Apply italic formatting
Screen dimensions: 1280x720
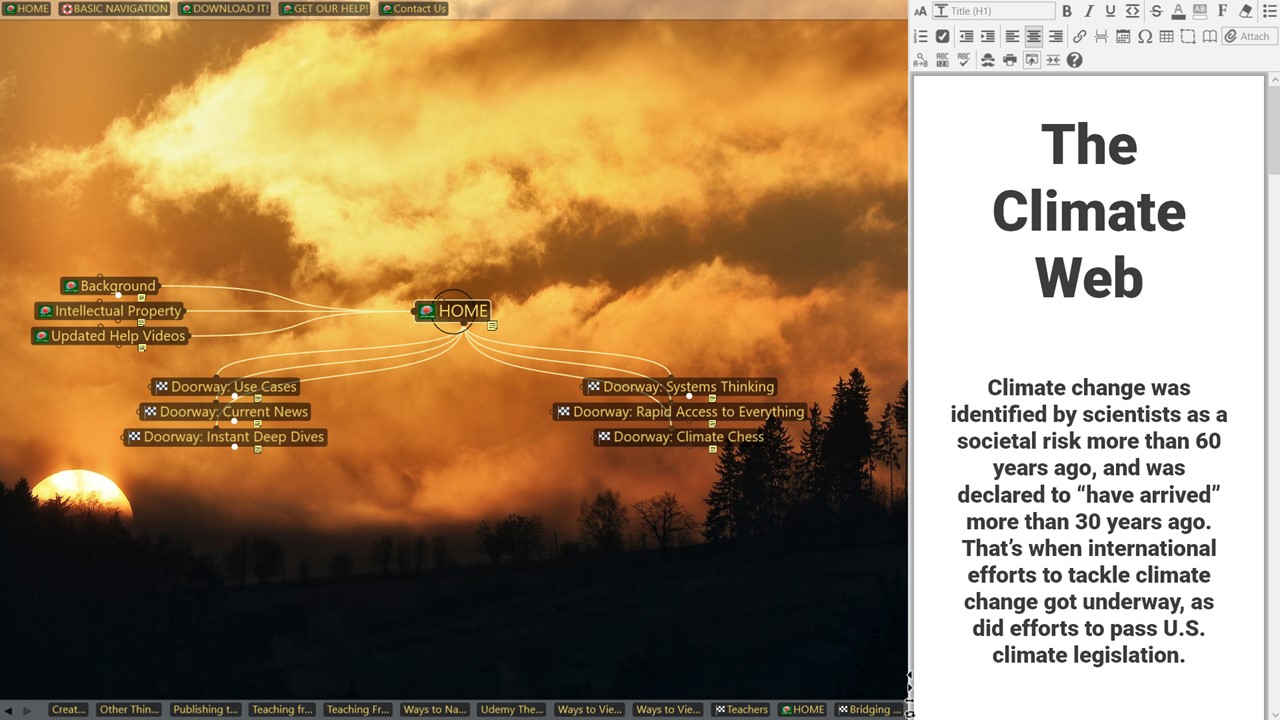(1089, 11)
